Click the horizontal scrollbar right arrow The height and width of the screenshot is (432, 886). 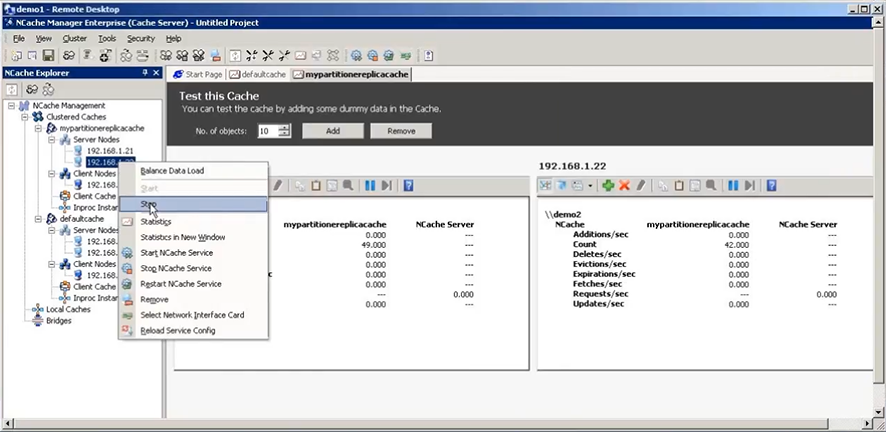(x=868, y=422)
